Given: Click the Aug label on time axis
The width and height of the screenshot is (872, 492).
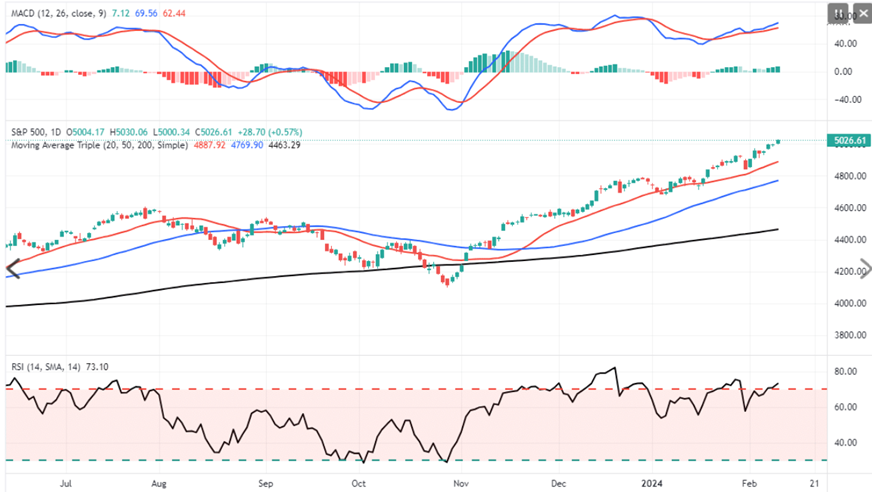Looking at the screenshot, I should 160,481.
